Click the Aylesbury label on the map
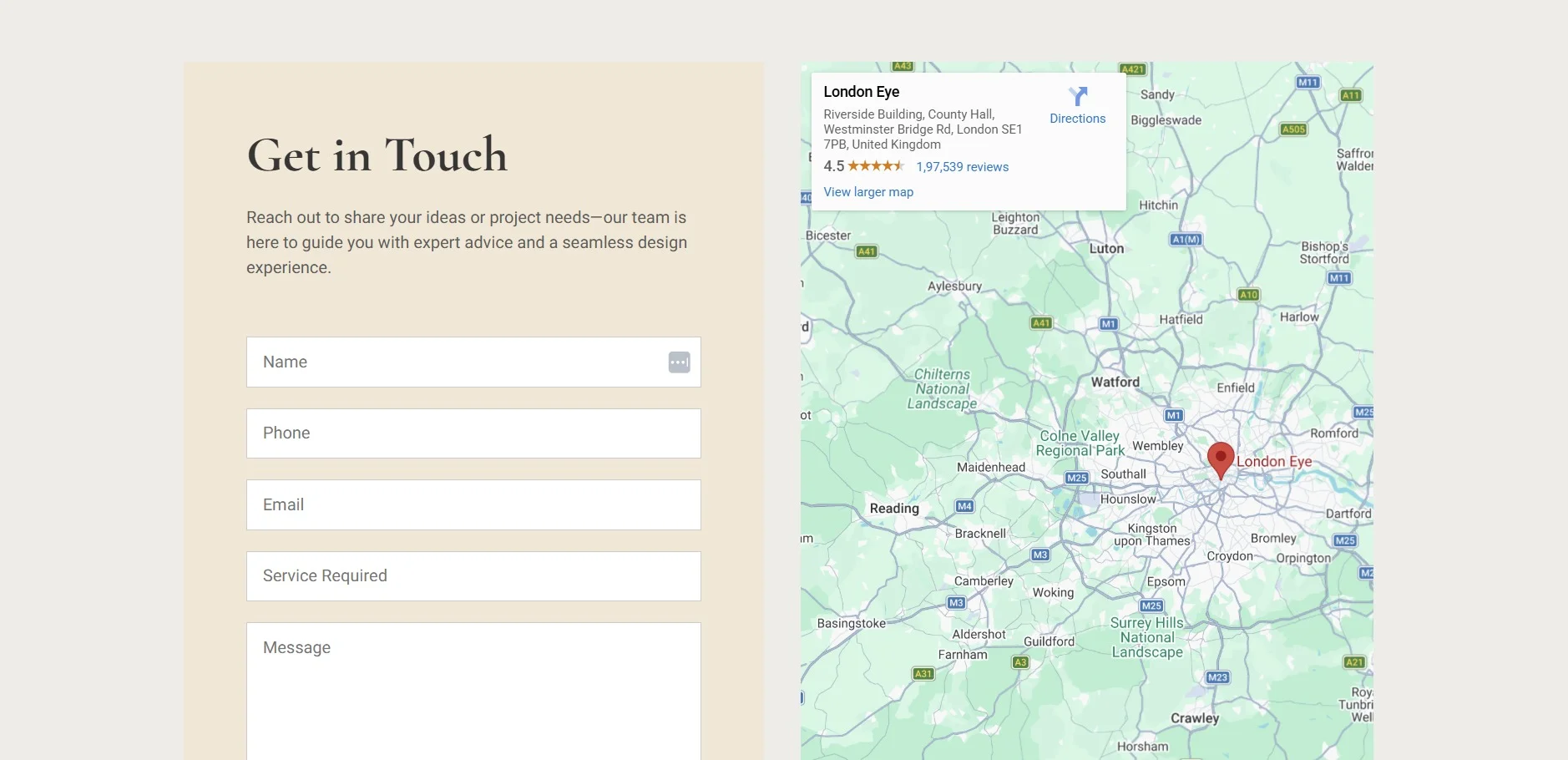 955,286
